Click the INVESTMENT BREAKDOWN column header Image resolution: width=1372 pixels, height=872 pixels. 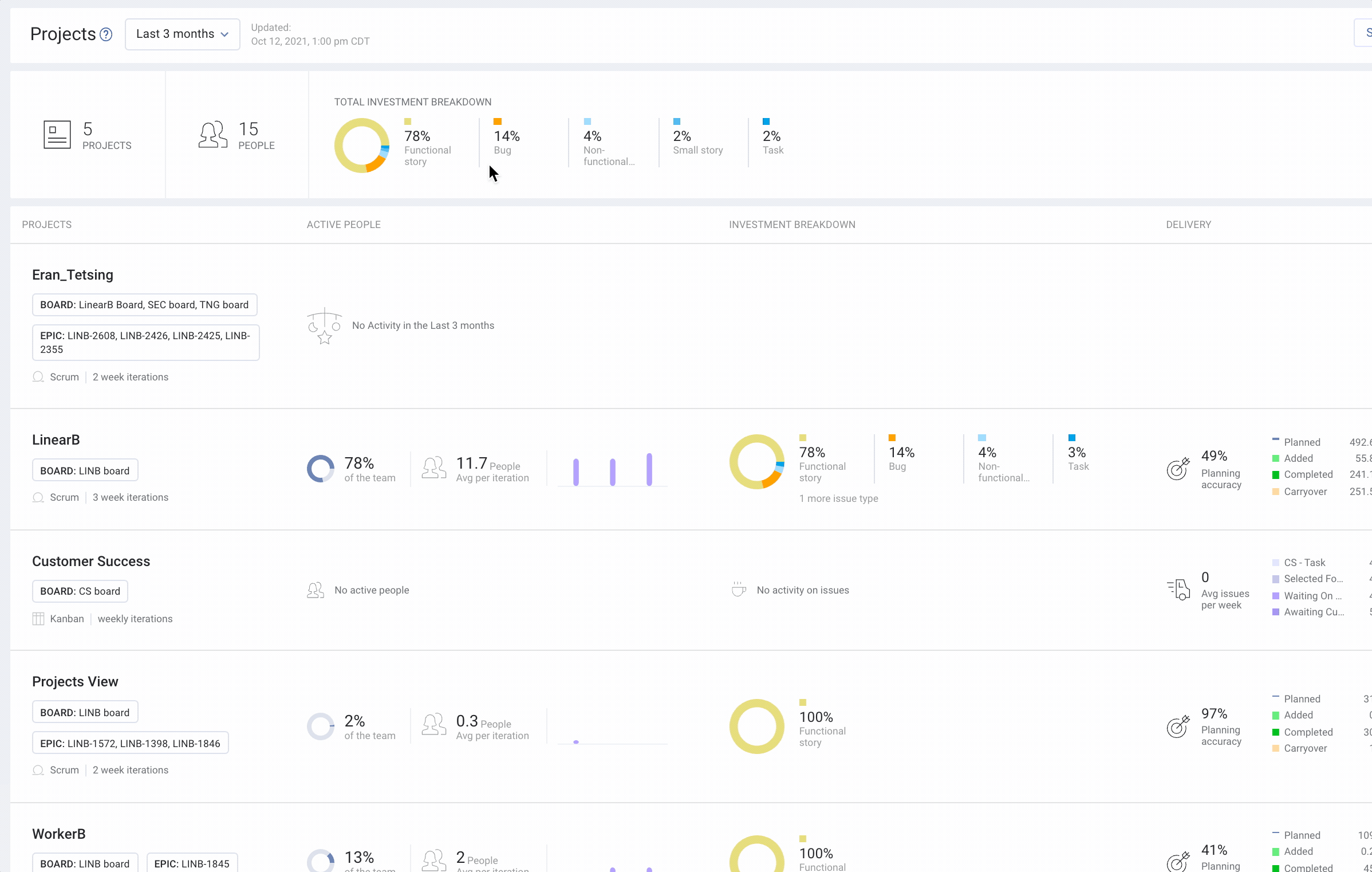click(792, 225)
